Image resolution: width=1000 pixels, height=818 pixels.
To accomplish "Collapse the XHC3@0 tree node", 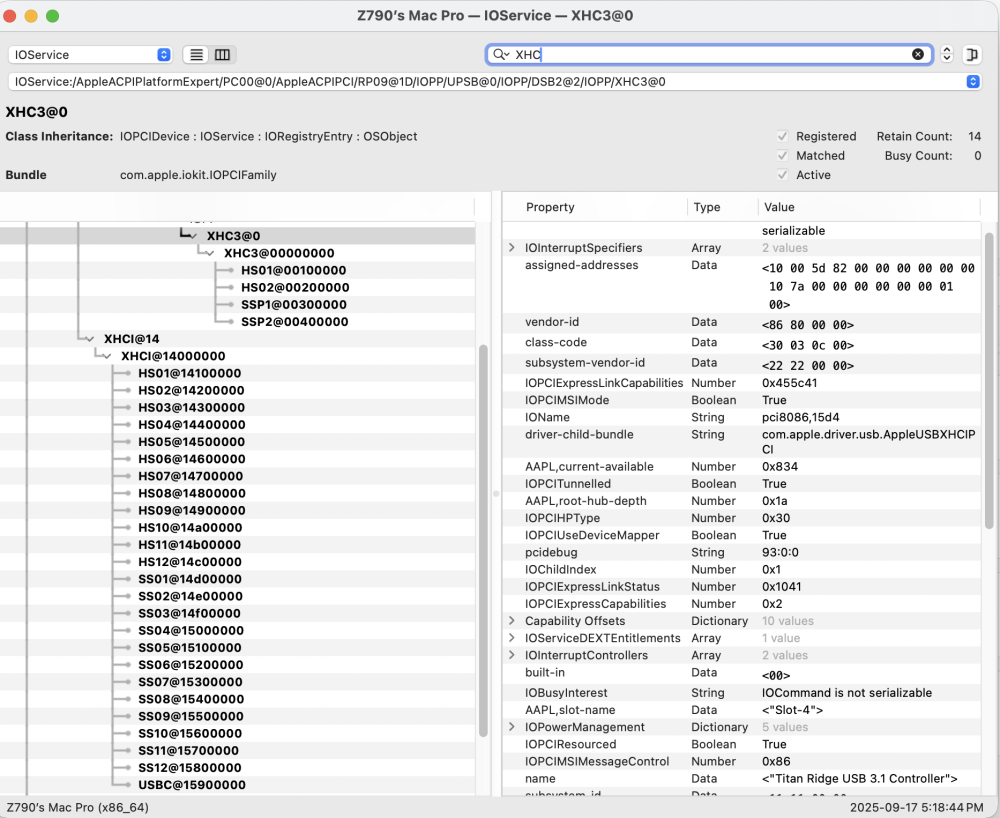I will coord(194,237).
